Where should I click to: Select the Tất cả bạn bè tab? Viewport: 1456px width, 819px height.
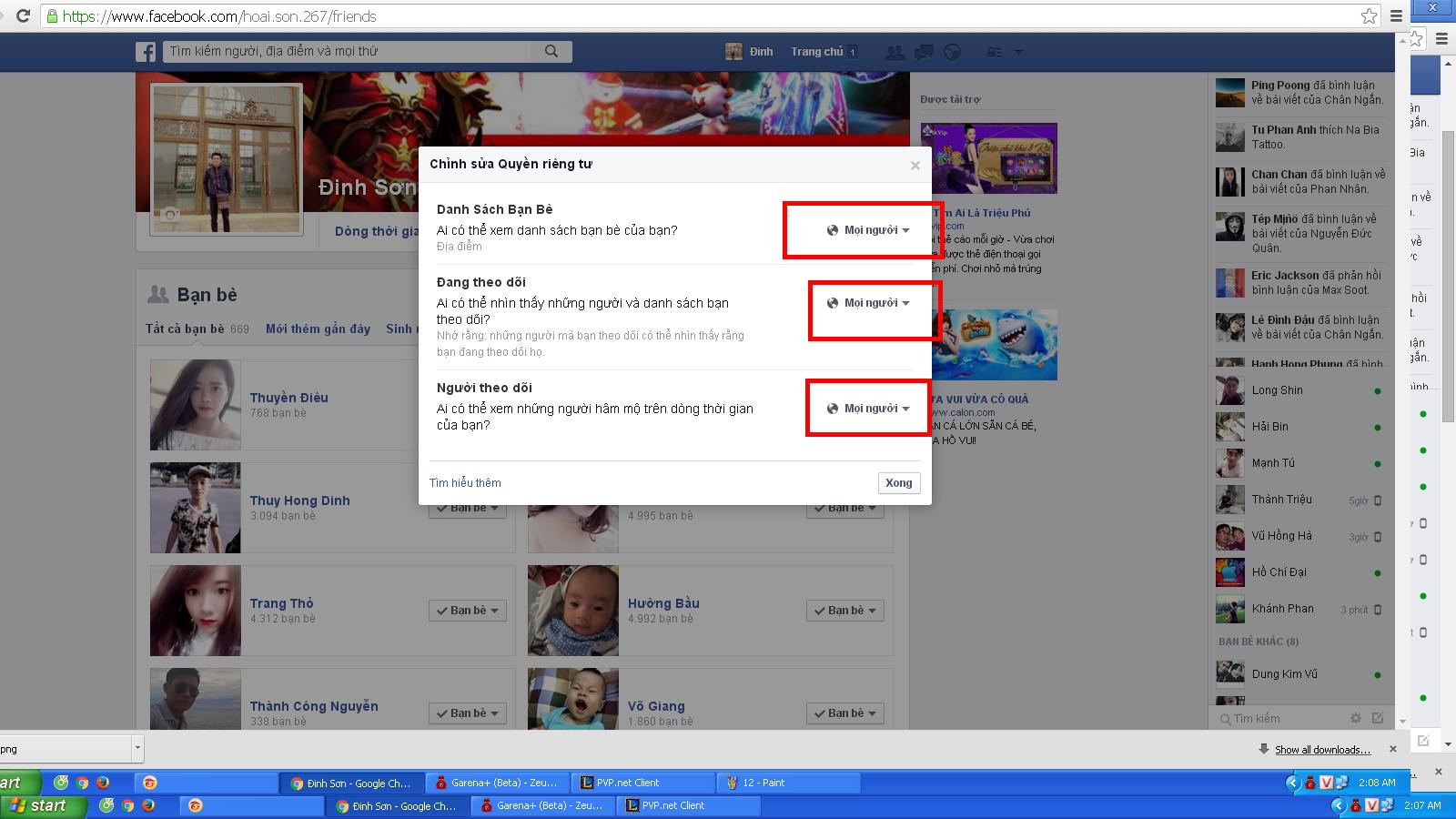pyautogui.click(x=185, y=329)
